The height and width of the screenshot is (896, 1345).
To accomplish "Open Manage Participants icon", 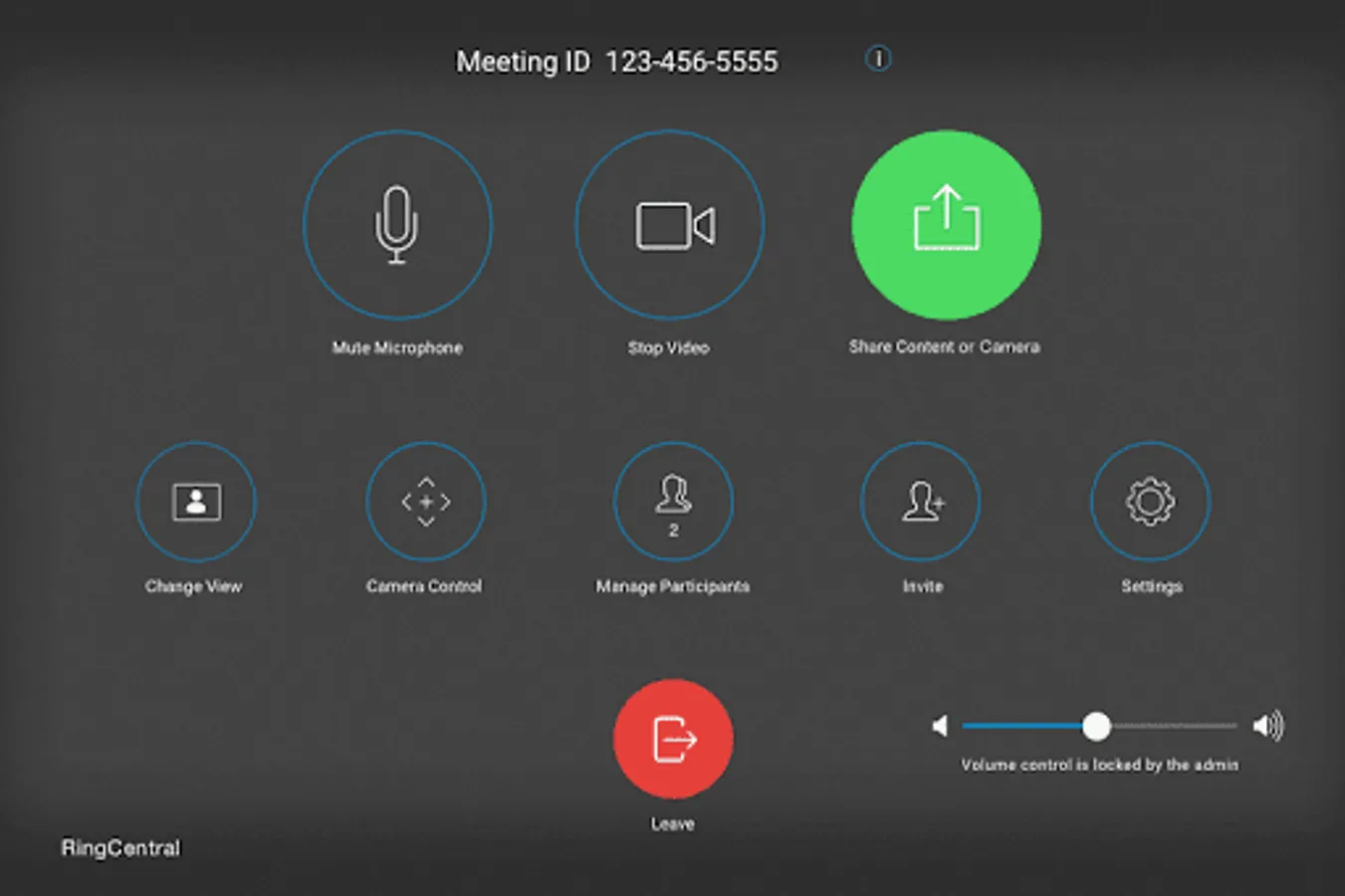I will 673,502.
